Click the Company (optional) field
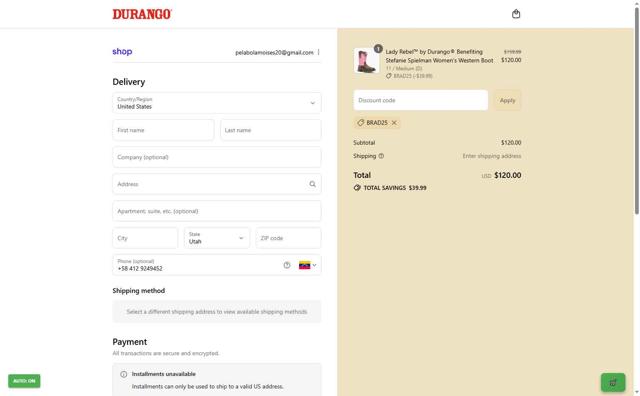The height and width of the screenshot is (396, 640). pos(217,157)
